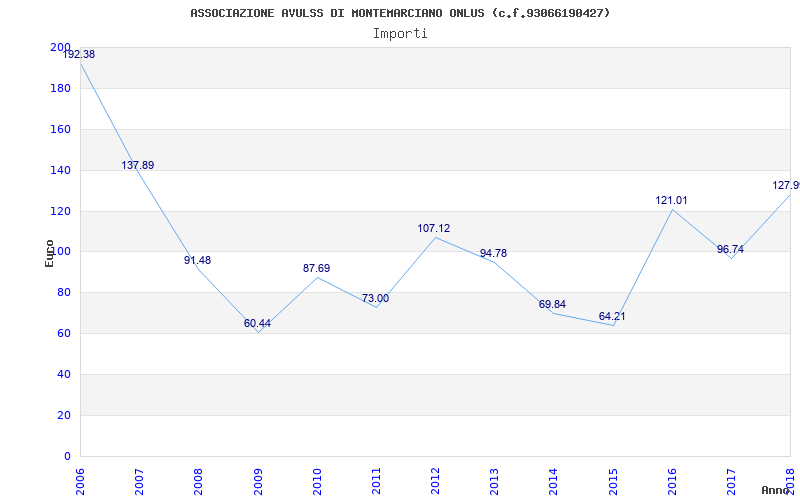Click the y-axis value 80
The image size is (800, 500).
(x=63, y=293)
